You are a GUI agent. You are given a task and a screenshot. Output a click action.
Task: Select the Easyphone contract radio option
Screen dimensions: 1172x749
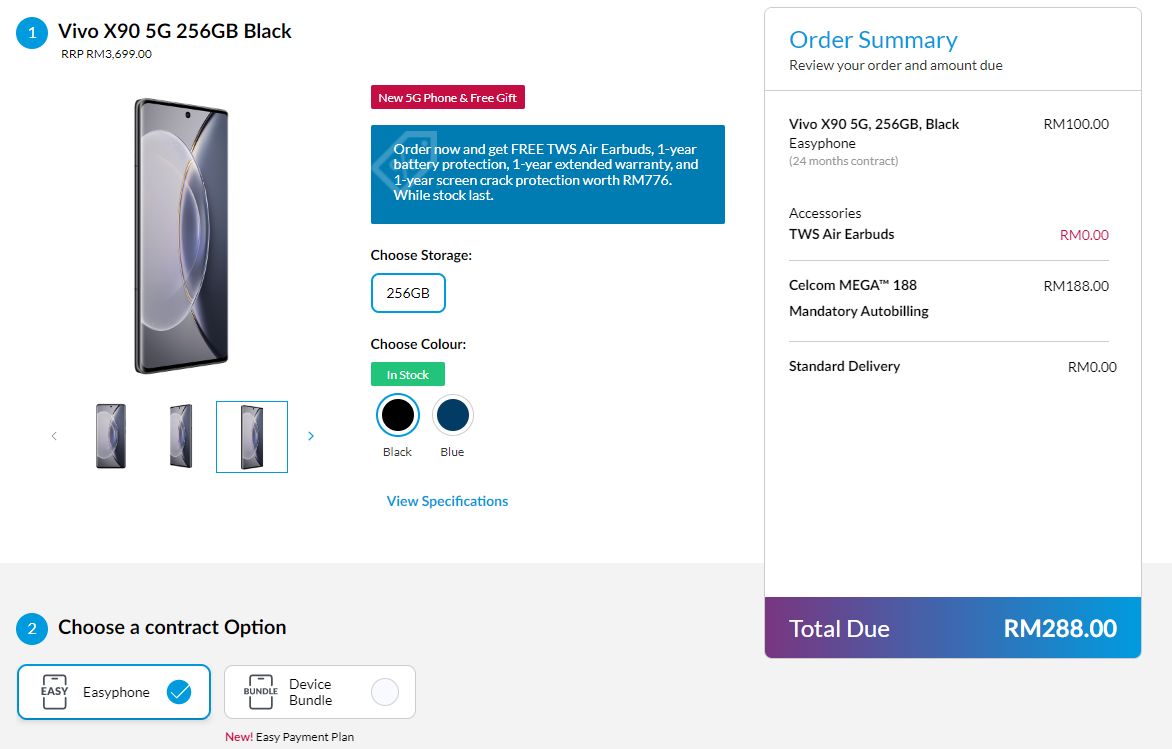[x=179, y=692]
